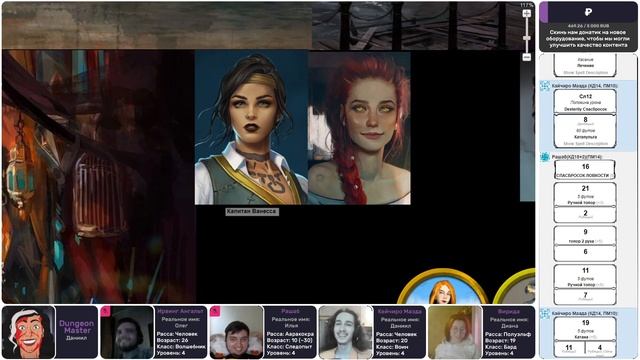Click Рашаб chat avatar icon
The height and width of the screenshot is (360, 640).
click(545, 157)
